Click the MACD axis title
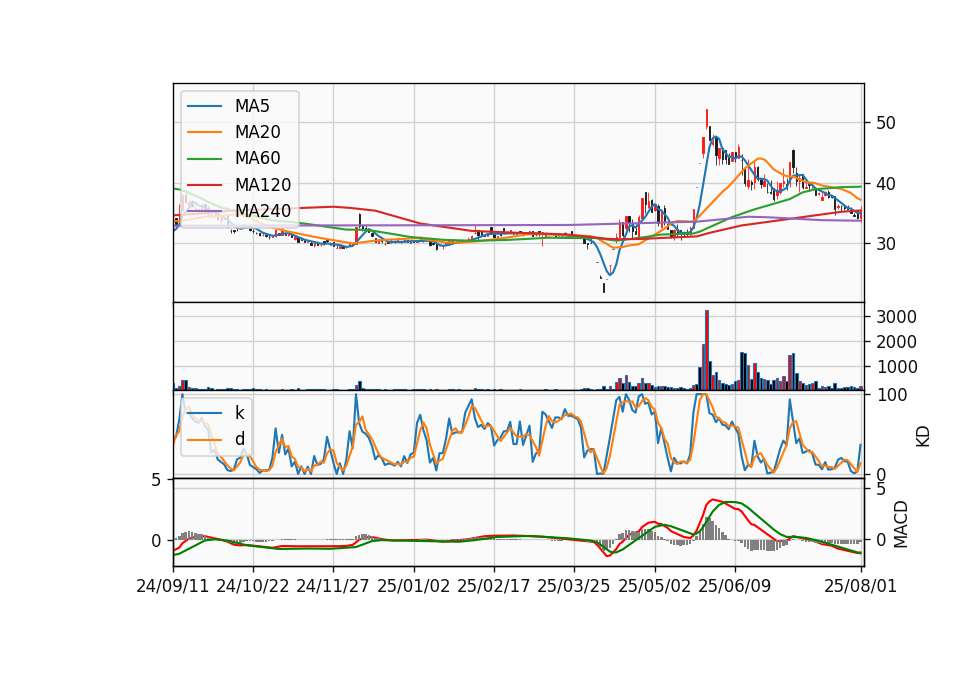The image size is (960, 690). pos(900,525)
